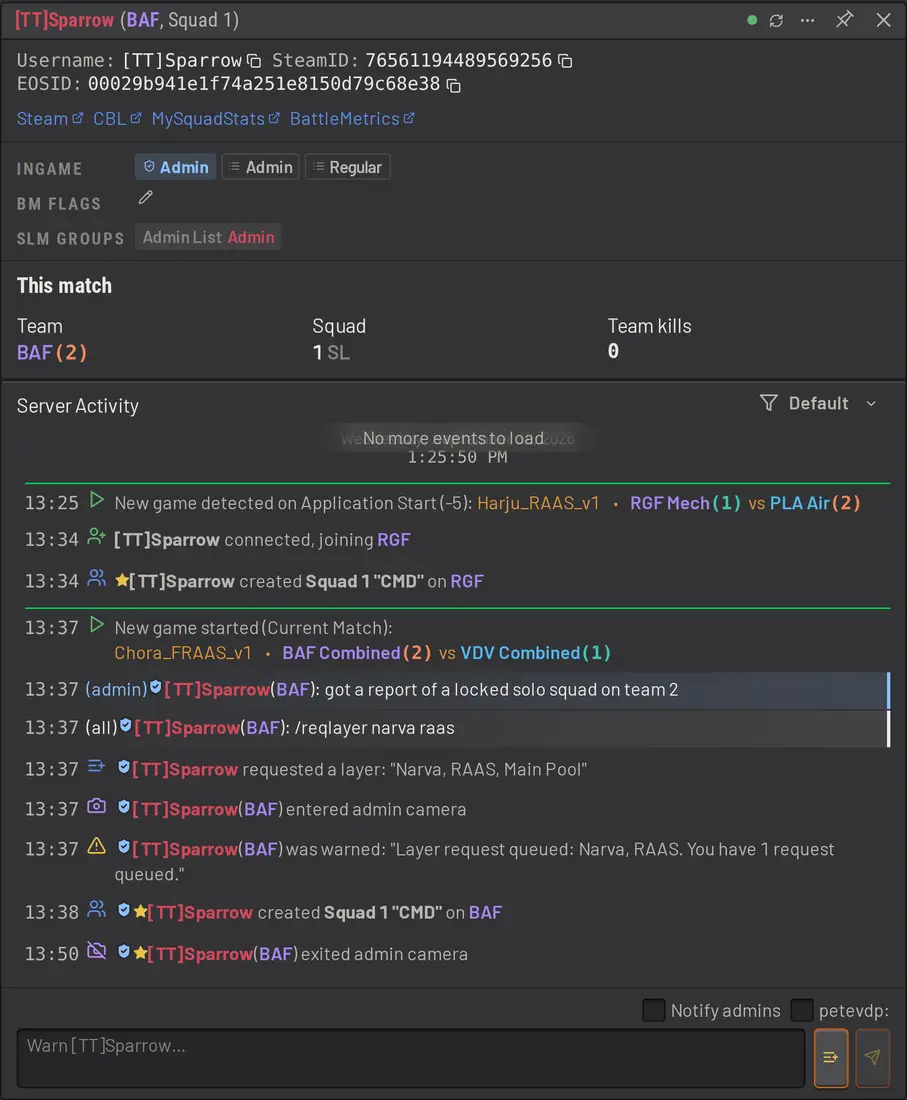907x1100 pixels.
Task: Pin the player panel
Action: [845, 20]
